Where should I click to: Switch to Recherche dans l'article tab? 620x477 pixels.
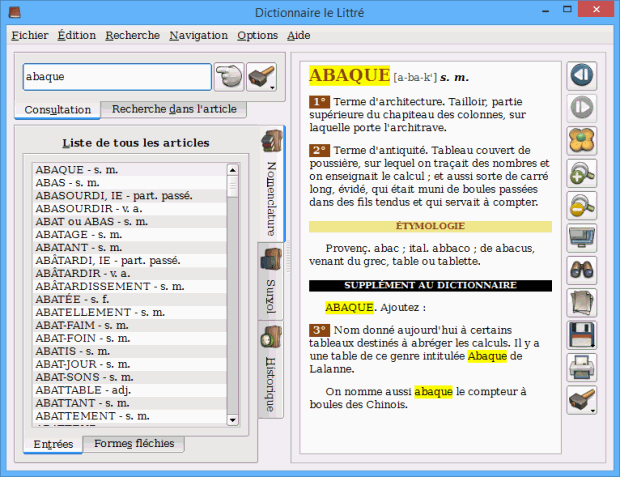click(x=174, y=109)
